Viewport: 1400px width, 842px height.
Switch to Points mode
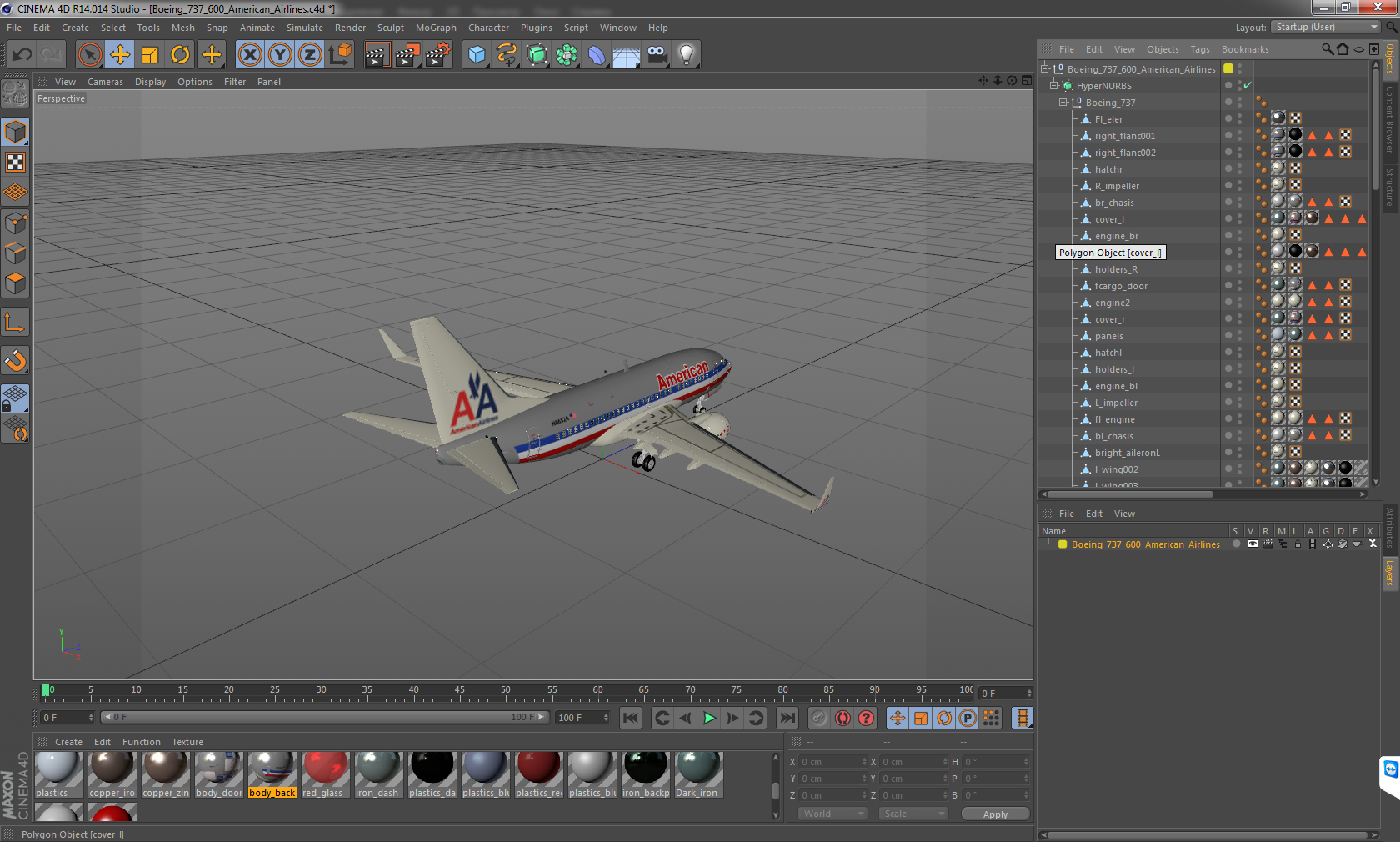coord(16,223)
